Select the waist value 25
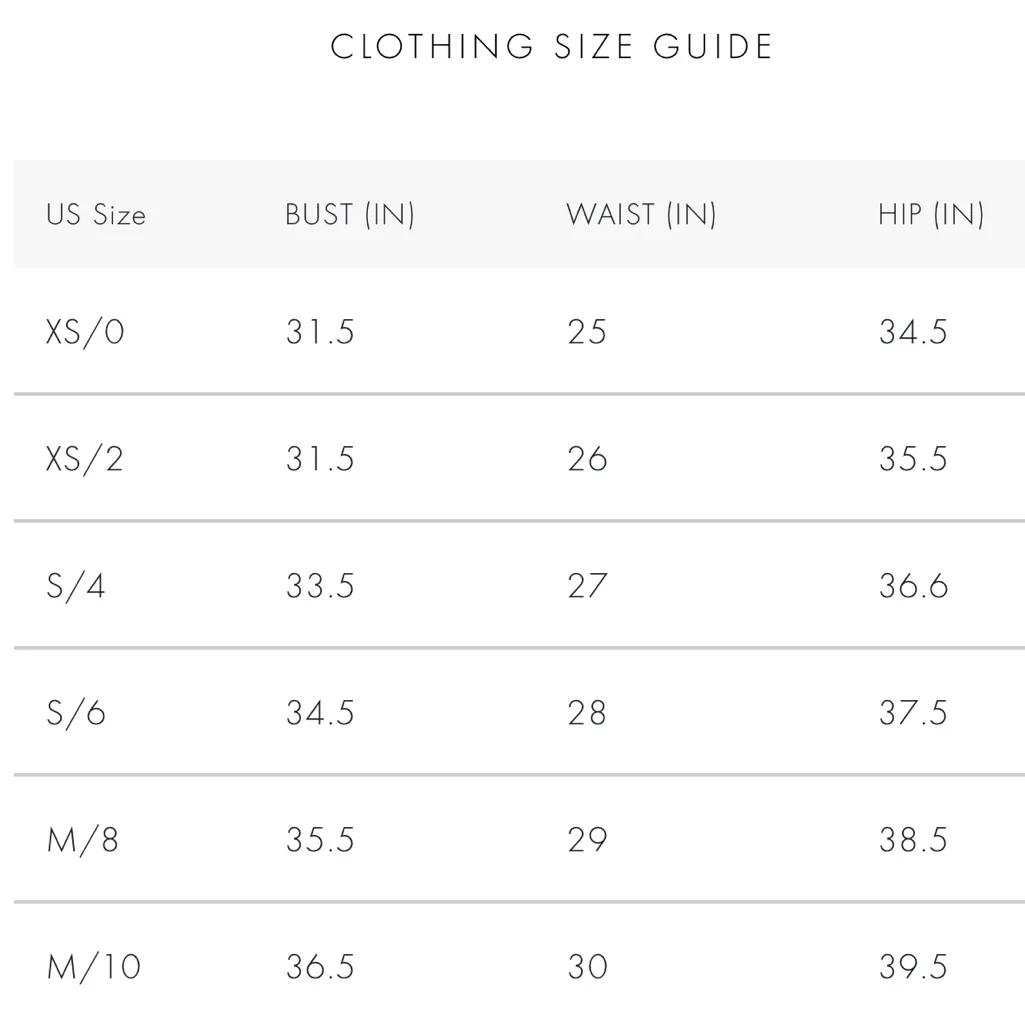1025x1025 pixels. 587,332
